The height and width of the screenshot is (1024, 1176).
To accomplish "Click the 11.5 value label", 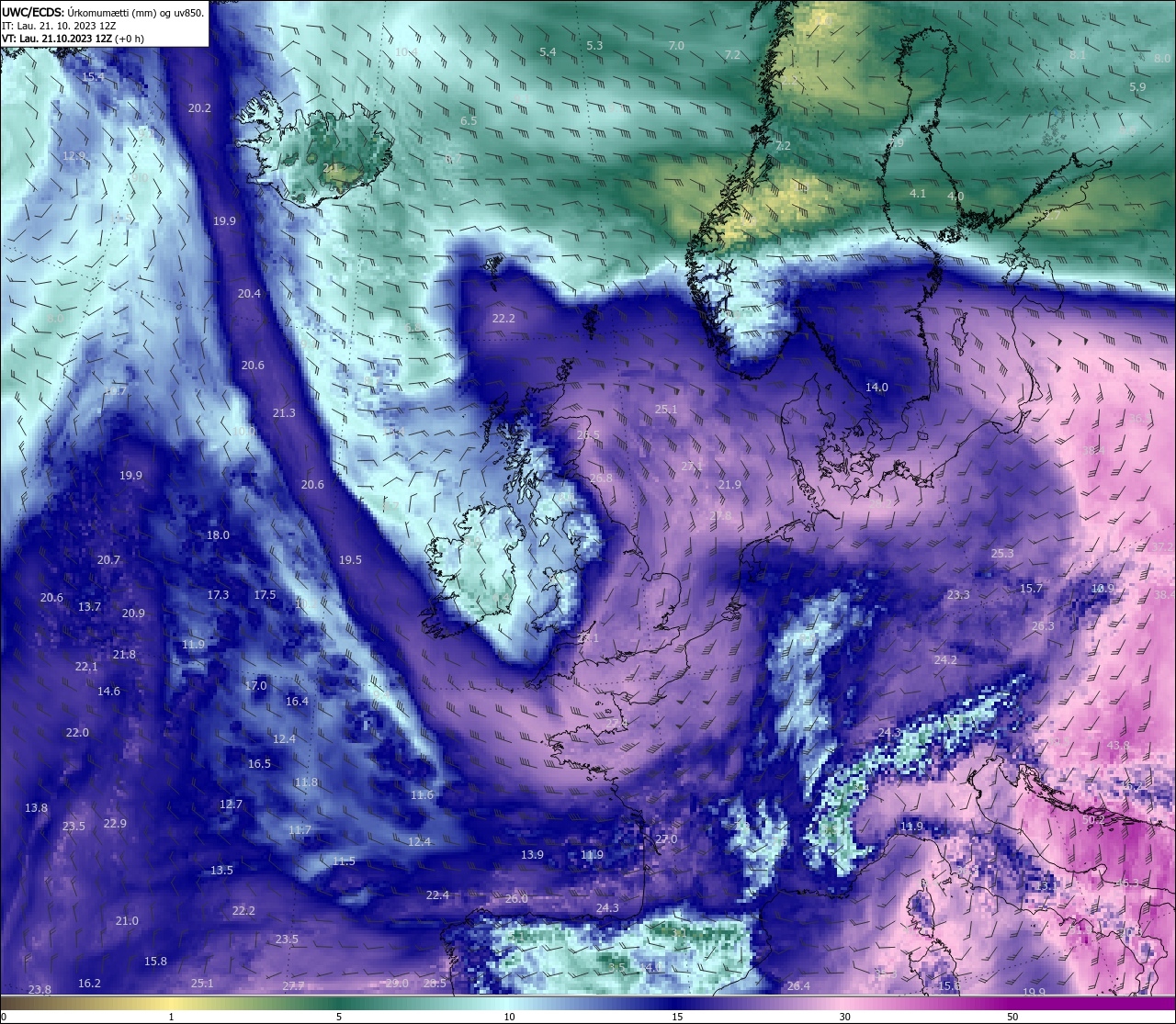I will point(344,861).
